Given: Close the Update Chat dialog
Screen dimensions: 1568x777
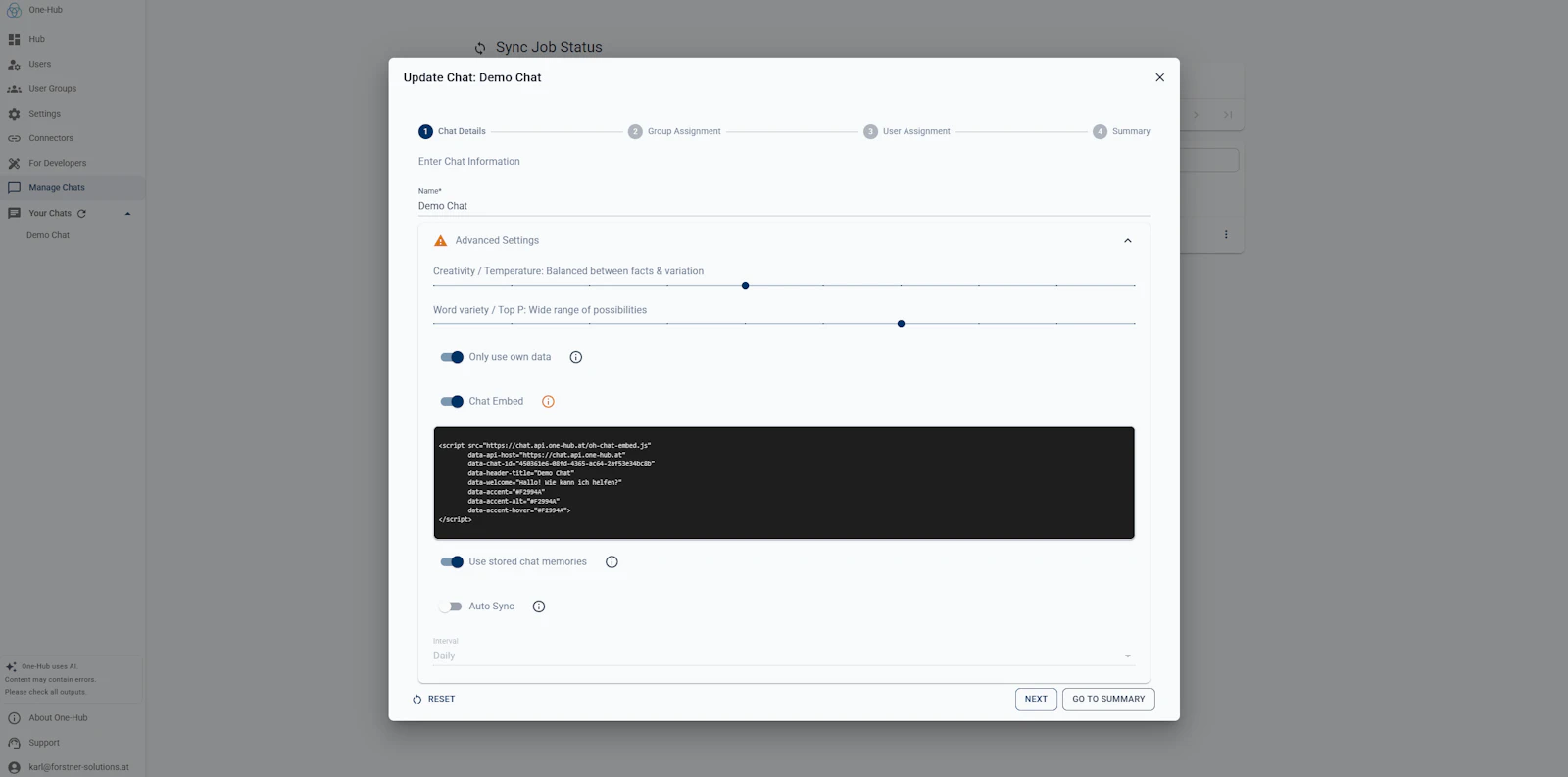Looking at the screenshot, I should pyautogui.click(x=1159, y=77).
